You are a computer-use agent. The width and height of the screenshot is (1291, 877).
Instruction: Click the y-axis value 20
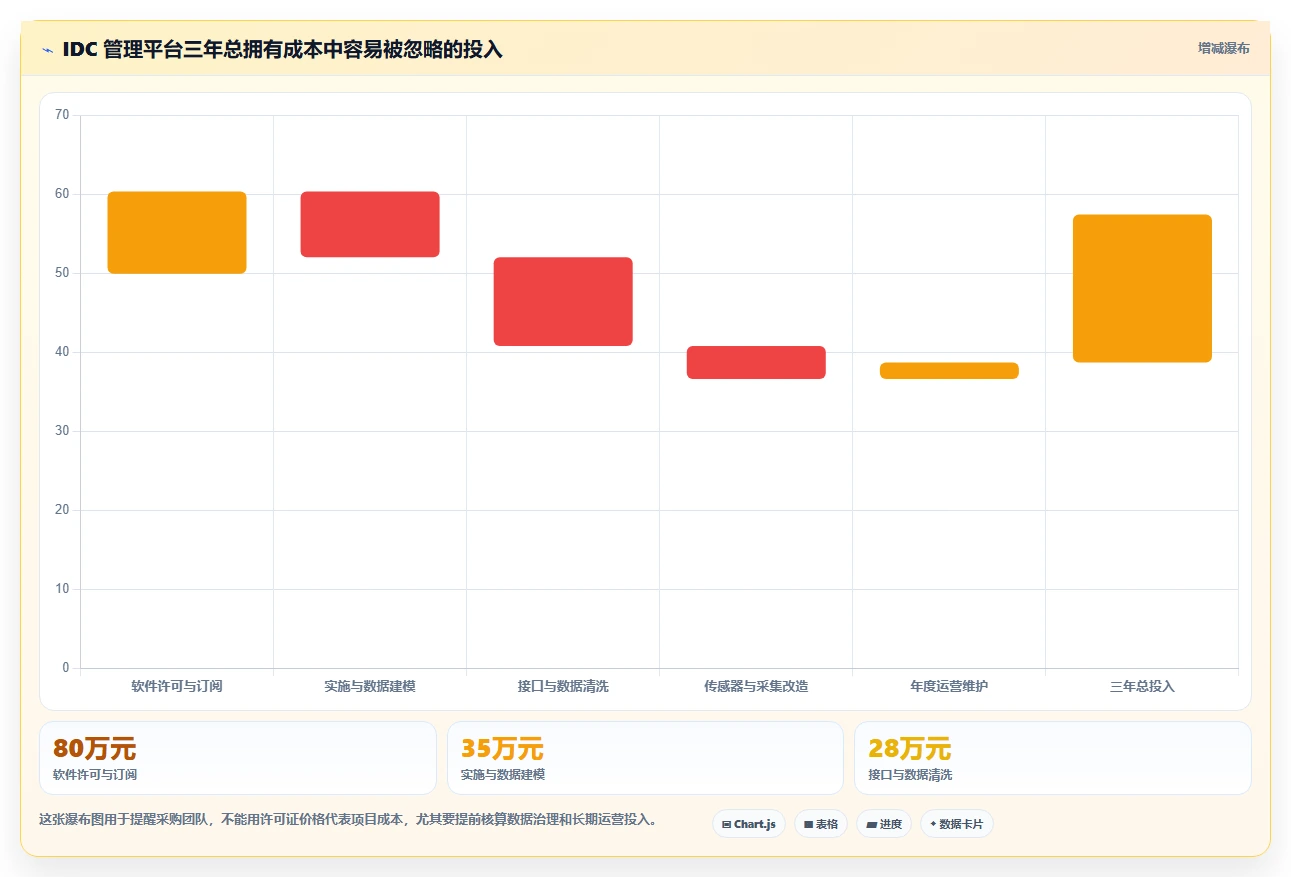pos(62,510)
